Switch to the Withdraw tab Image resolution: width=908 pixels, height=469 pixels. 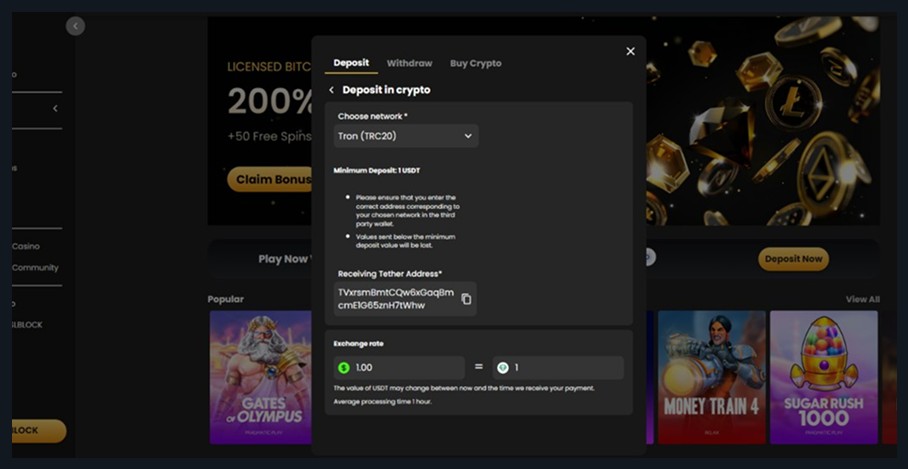[x=409, y=63]
